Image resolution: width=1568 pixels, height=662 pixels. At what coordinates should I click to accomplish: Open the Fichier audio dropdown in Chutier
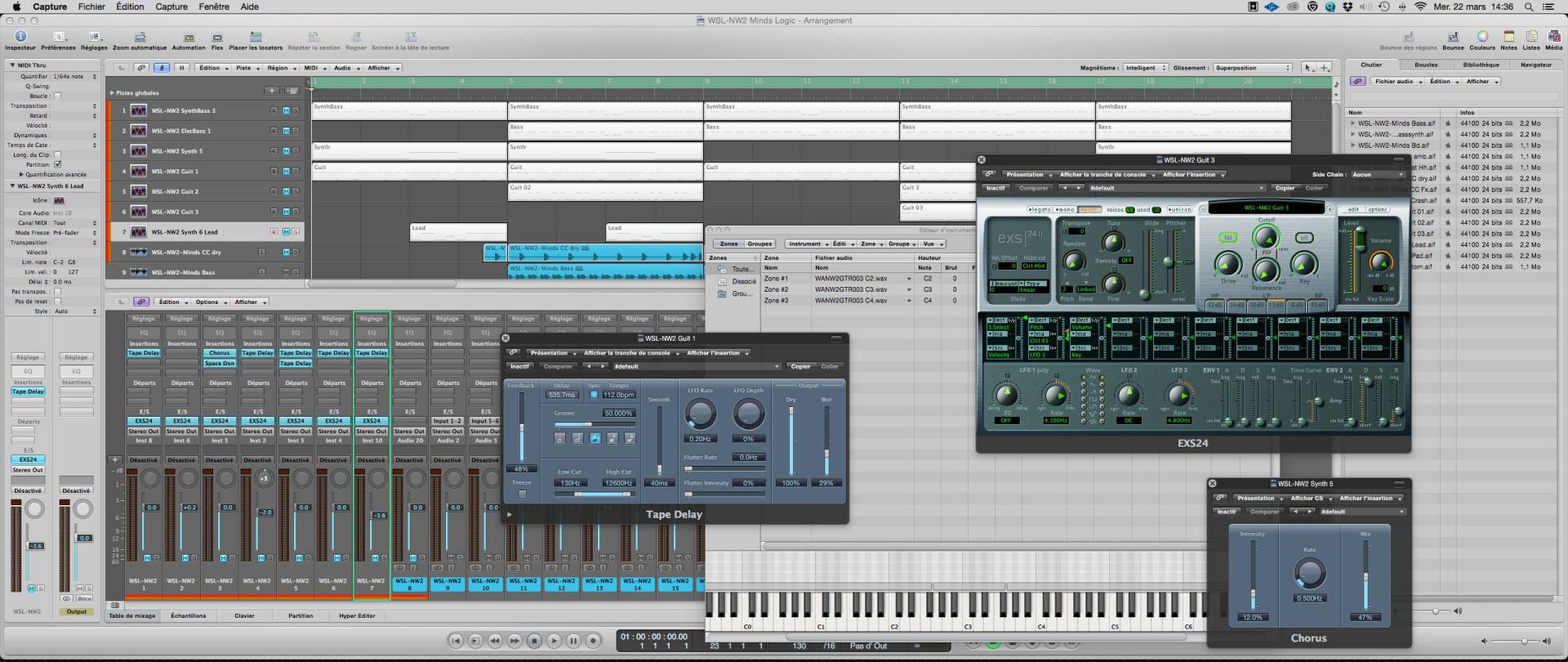1397,81
